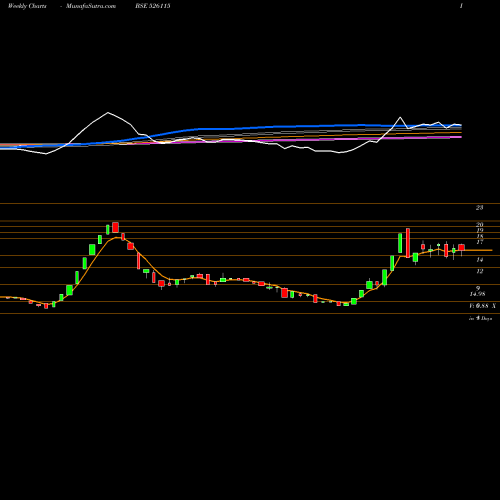Click the price label "9"
Viewport: 500px width, 500px height.
point(478,288)
